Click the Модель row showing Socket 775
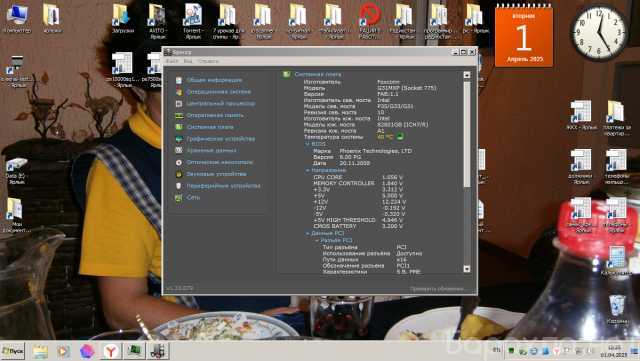 370,88
